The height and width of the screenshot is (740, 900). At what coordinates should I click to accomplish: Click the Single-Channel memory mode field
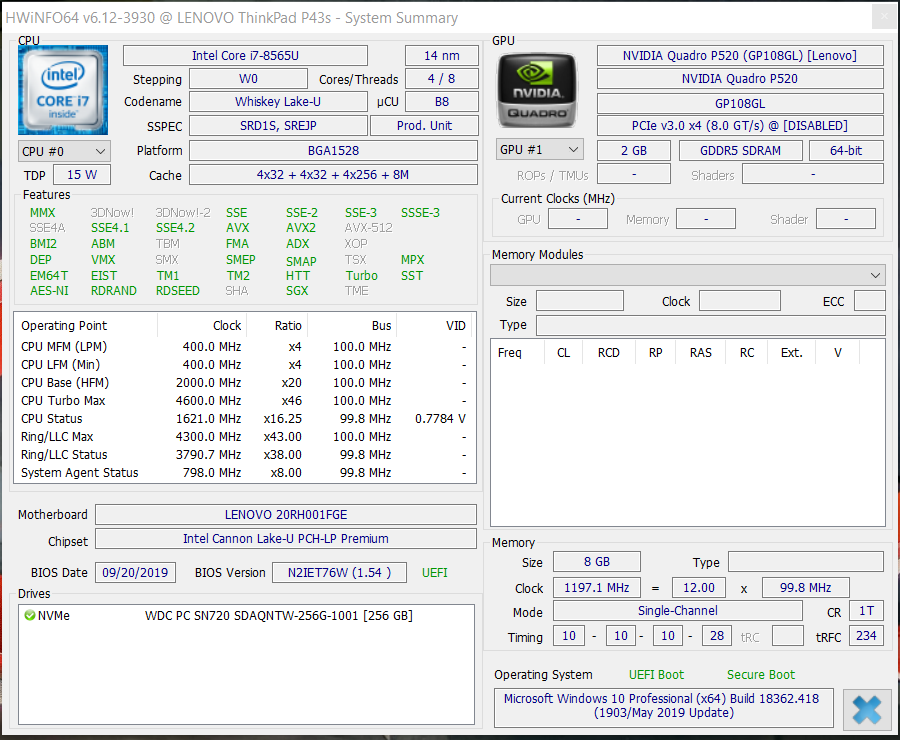click(x=677, y=611)
